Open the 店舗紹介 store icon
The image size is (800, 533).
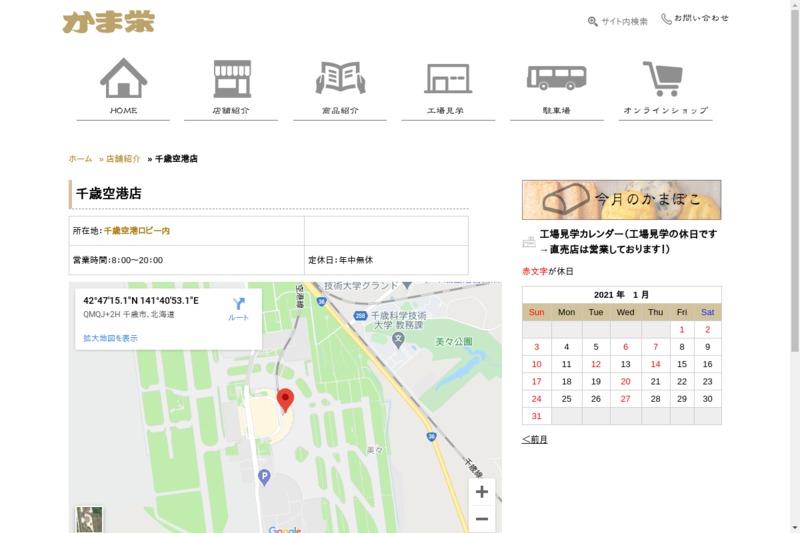231,78
